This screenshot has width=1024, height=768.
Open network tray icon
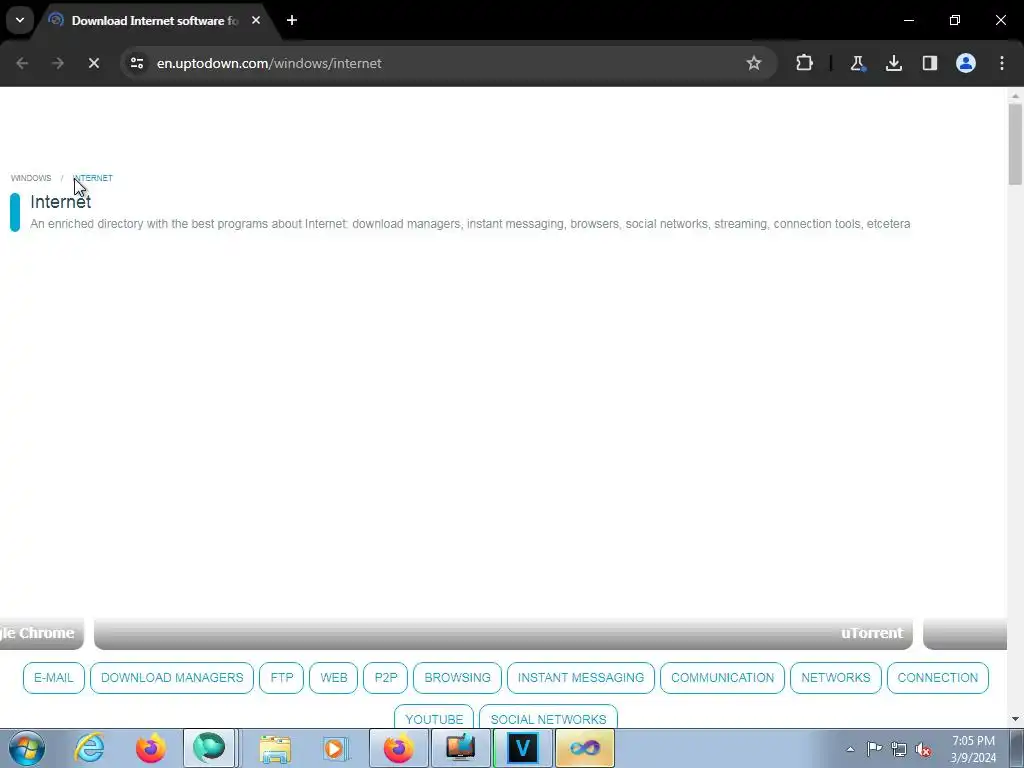[899, 749]
